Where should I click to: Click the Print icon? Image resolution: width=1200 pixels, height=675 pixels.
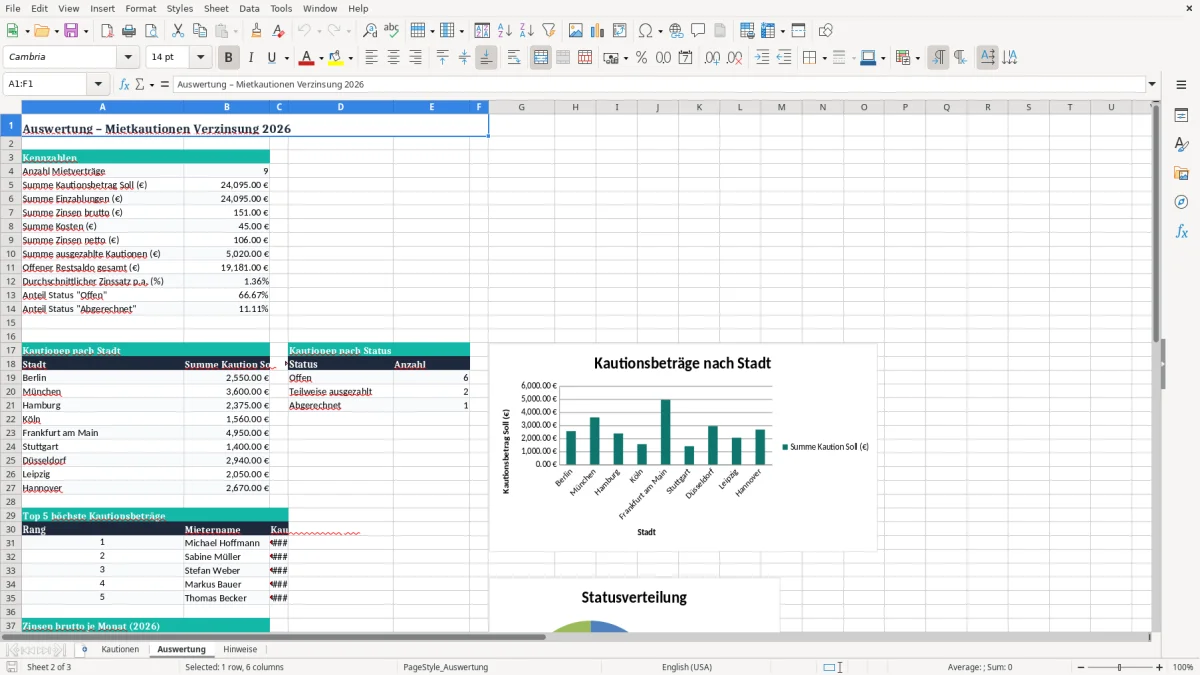tap(128, 31)
